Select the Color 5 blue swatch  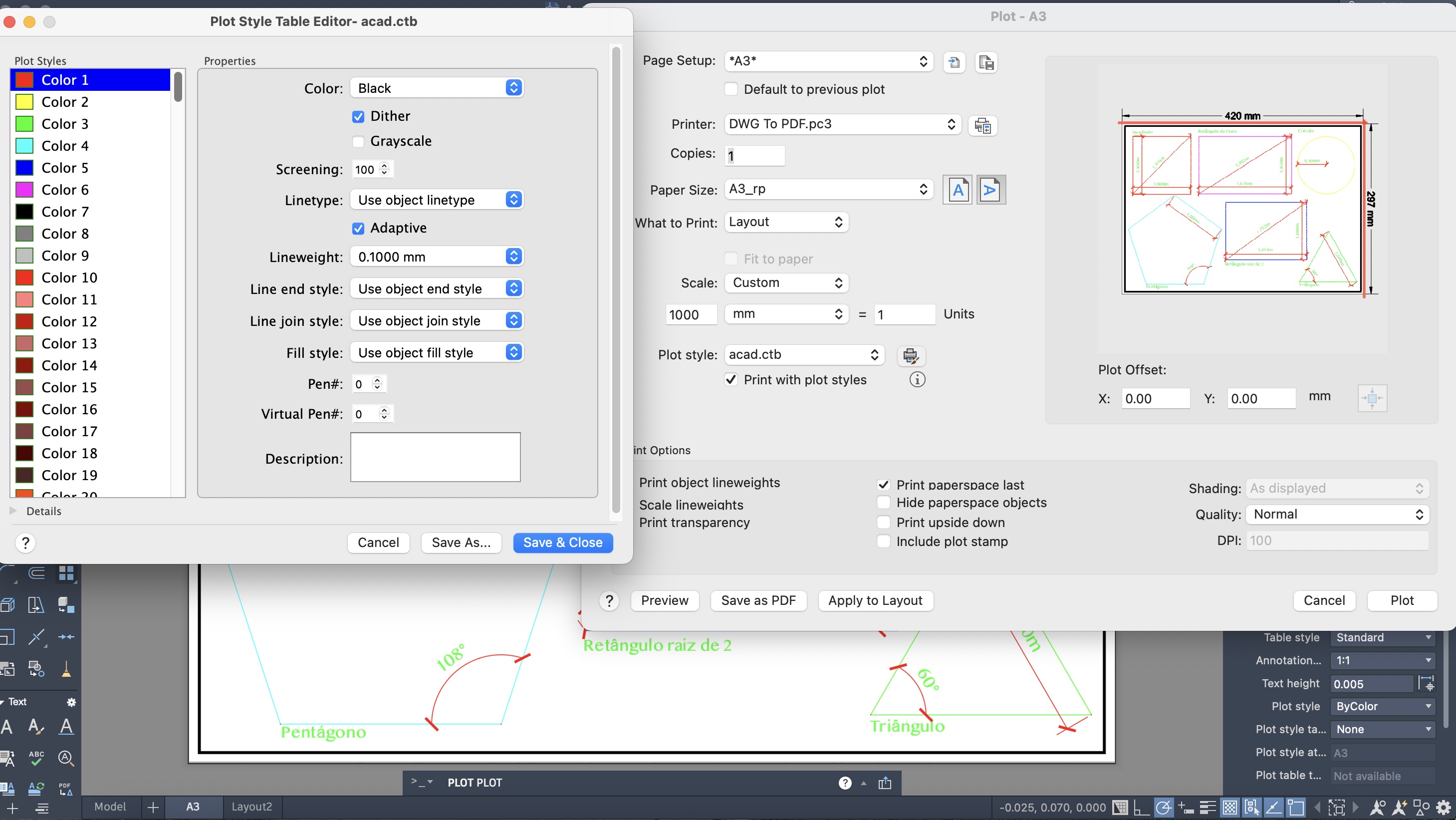[x=24, y=168]
